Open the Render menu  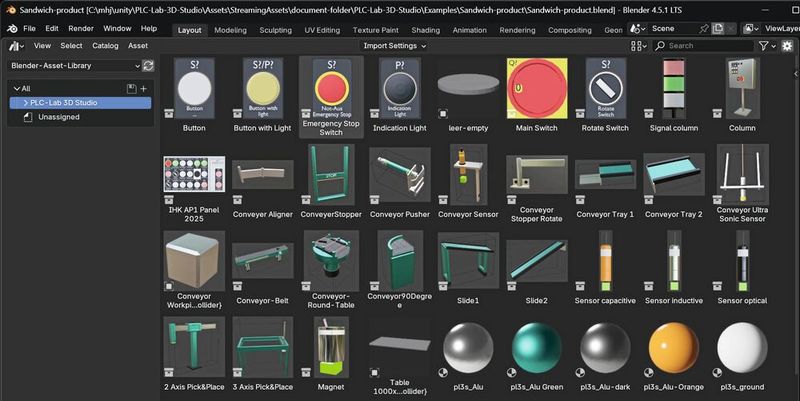pos(81,29)
